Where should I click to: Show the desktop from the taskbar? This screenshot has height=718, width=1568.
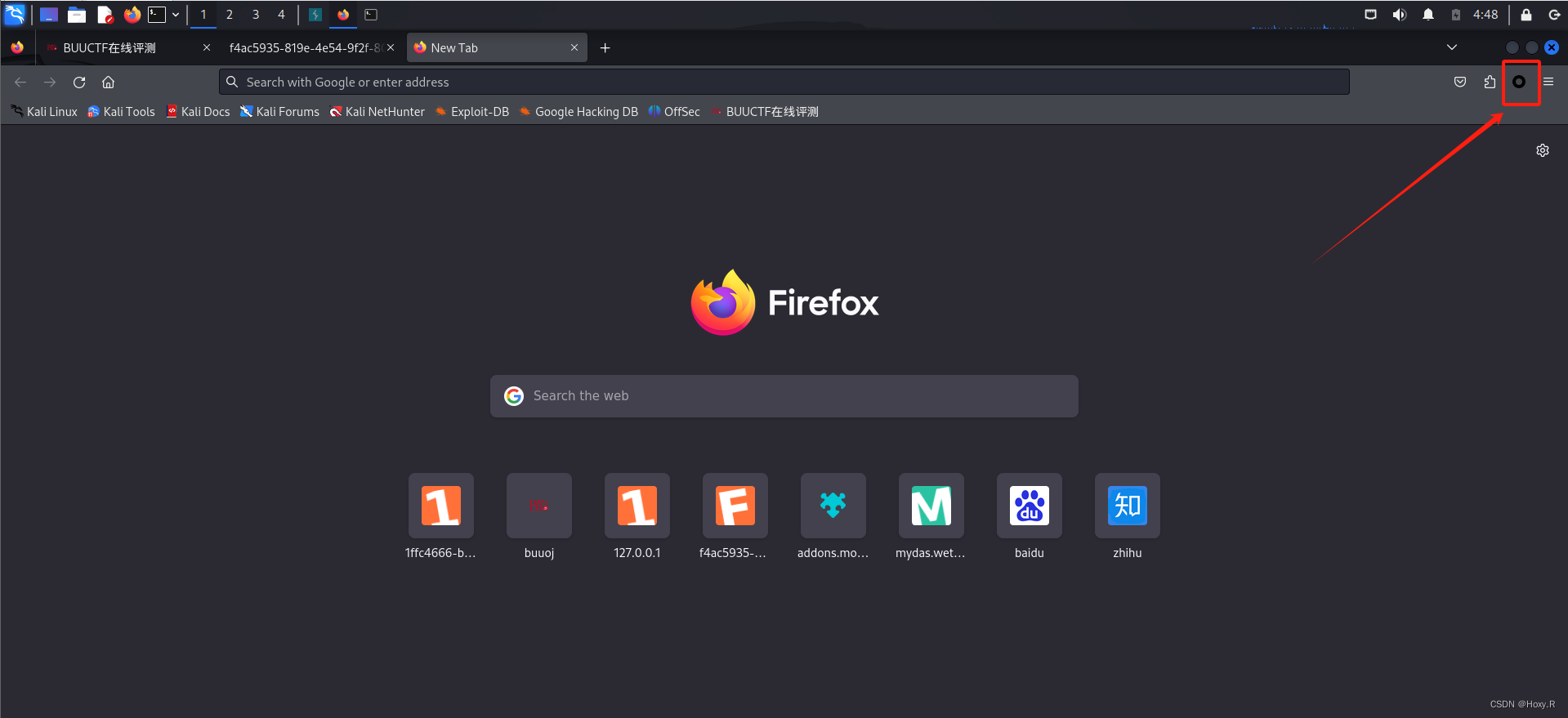[49, 15]
